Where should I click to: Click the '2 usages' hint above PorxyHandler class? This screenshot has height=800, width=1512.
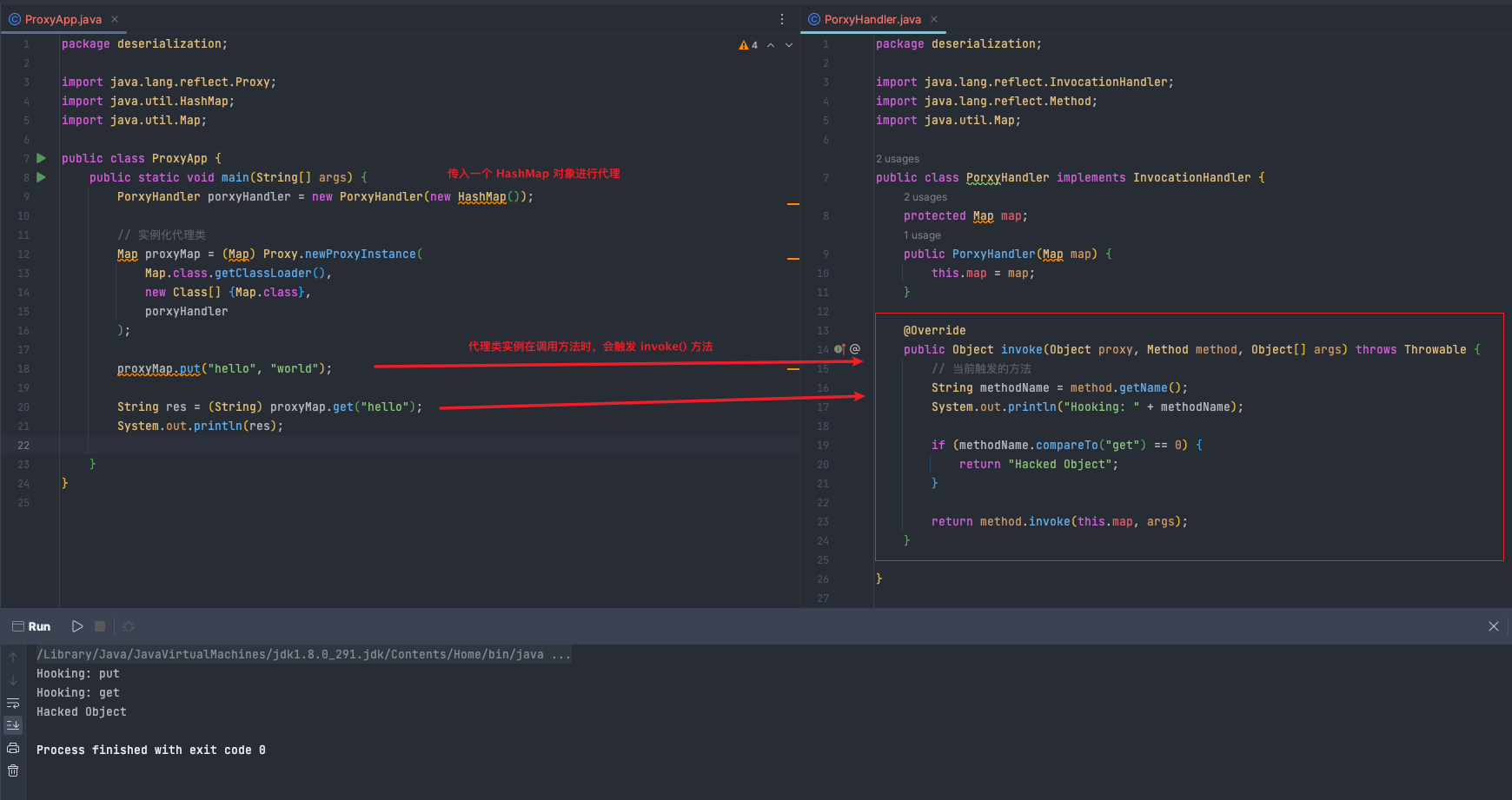point(898,159)
